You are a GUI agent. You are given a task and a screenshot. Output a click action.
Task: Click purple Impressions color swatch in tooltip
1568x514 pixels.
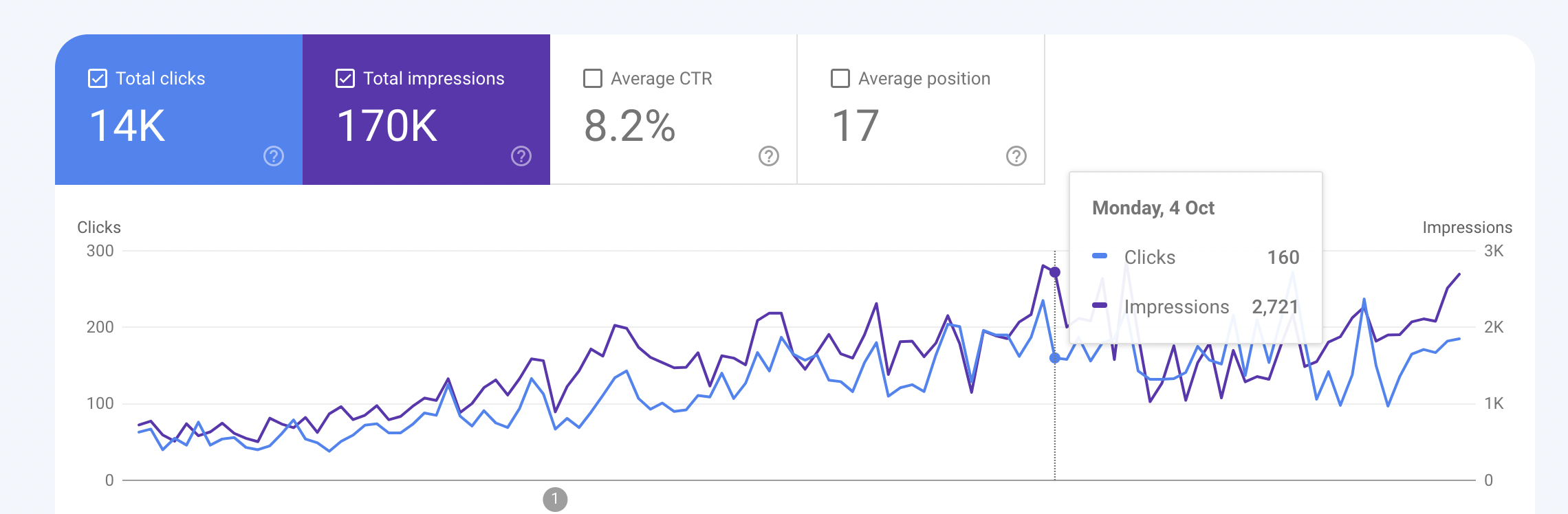1100,306
